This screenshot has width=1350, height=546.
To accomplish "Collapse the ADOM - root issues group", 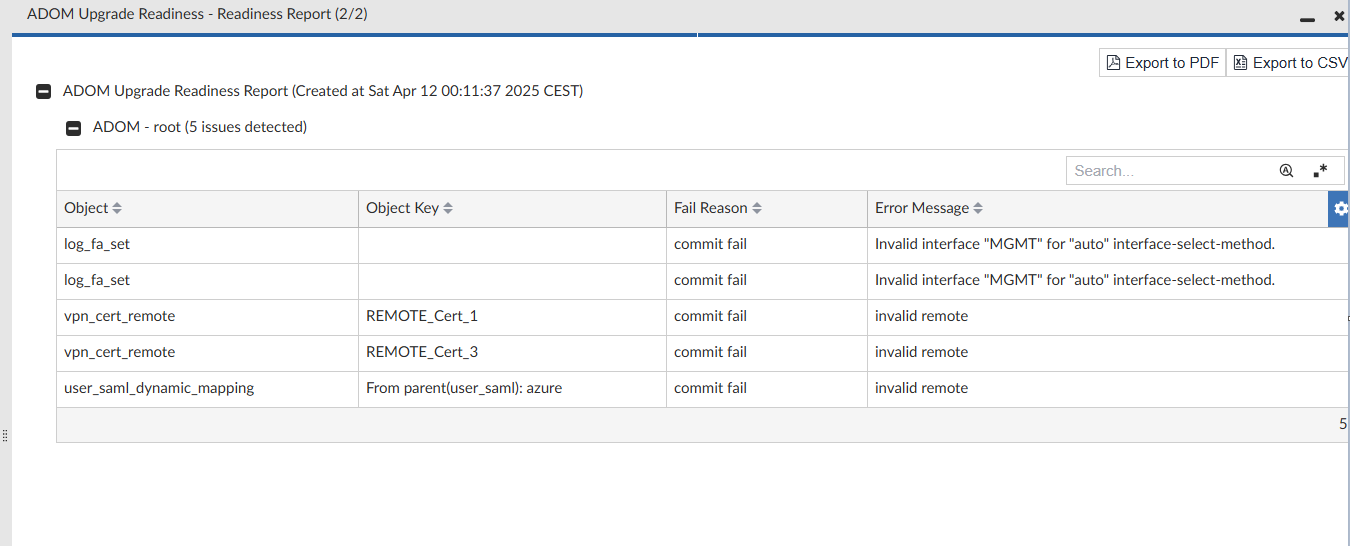I will (x=73, y=128).
